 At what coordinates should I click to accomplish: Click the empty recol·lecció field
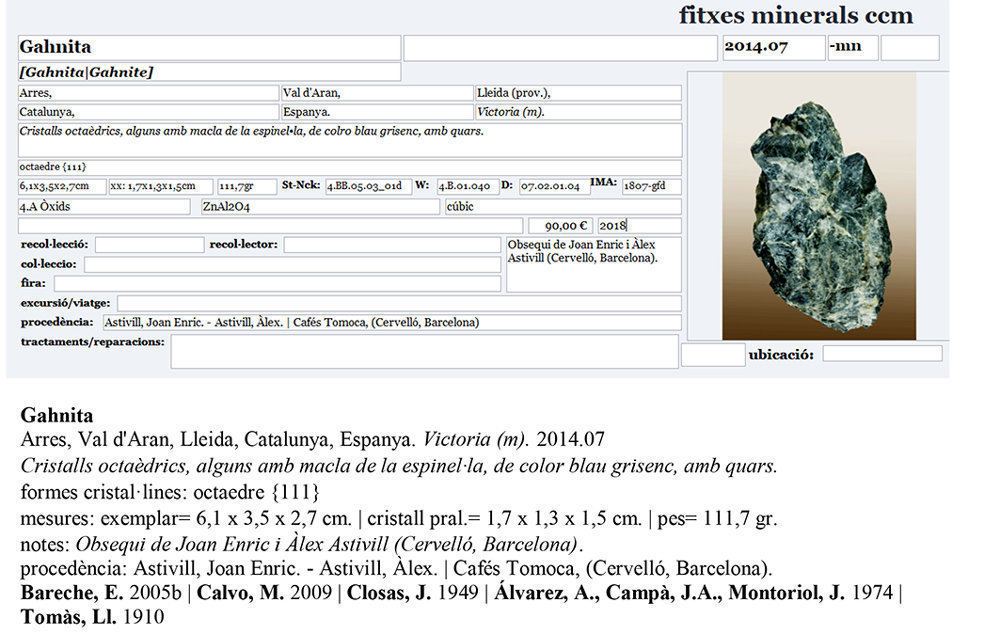[x=150, y=245]
